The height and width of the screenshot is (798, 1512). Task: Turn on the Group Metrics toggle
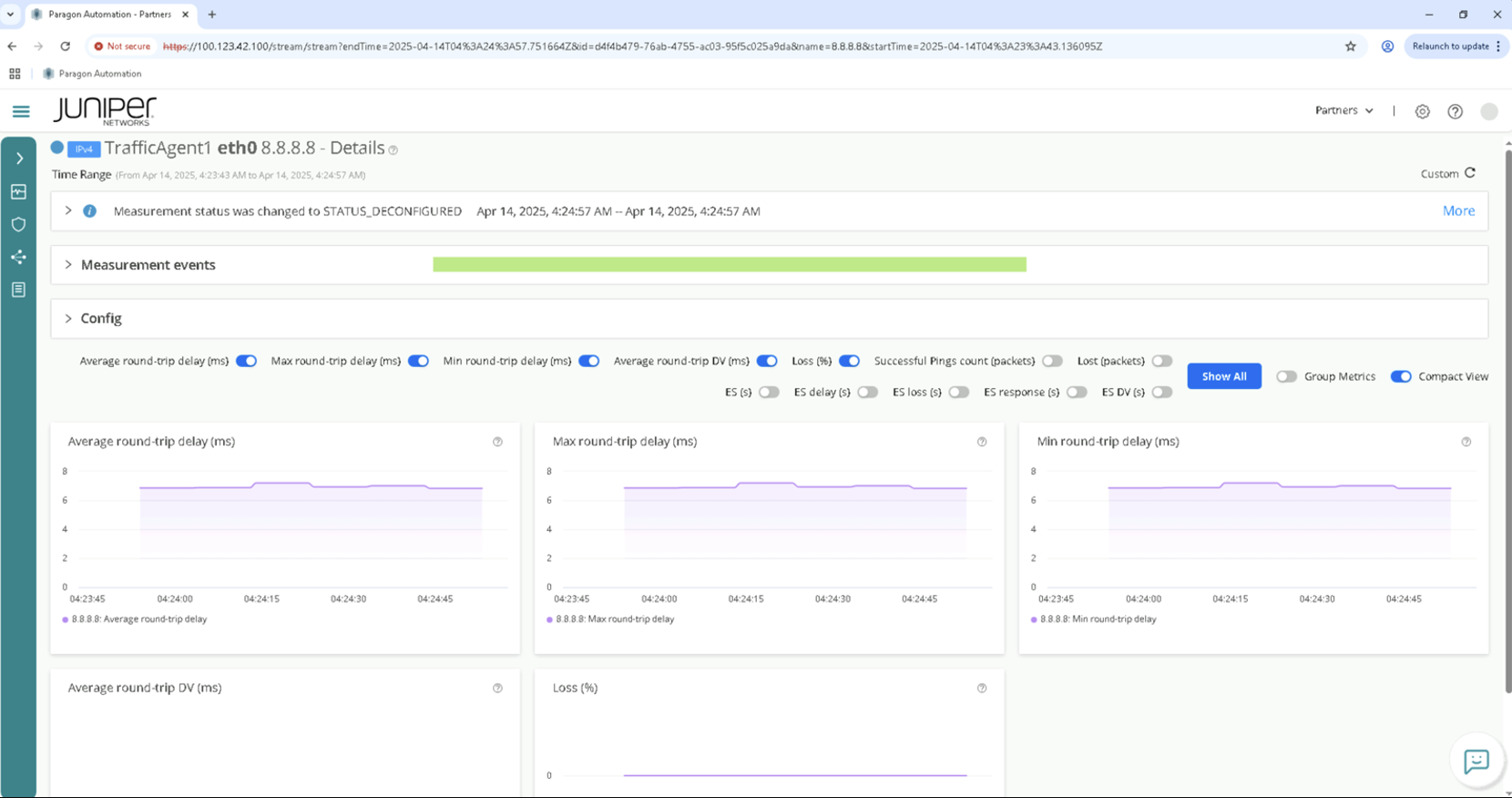pos(1285,376)
